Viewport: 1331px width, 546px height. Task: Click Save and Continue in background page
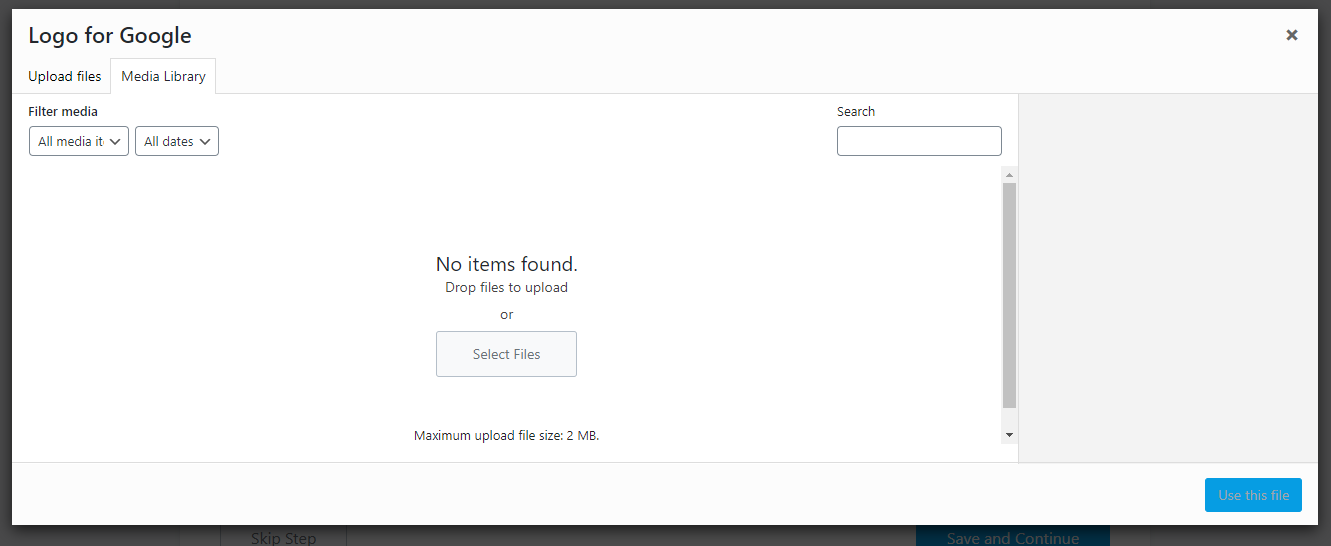tap(1013, 537)
